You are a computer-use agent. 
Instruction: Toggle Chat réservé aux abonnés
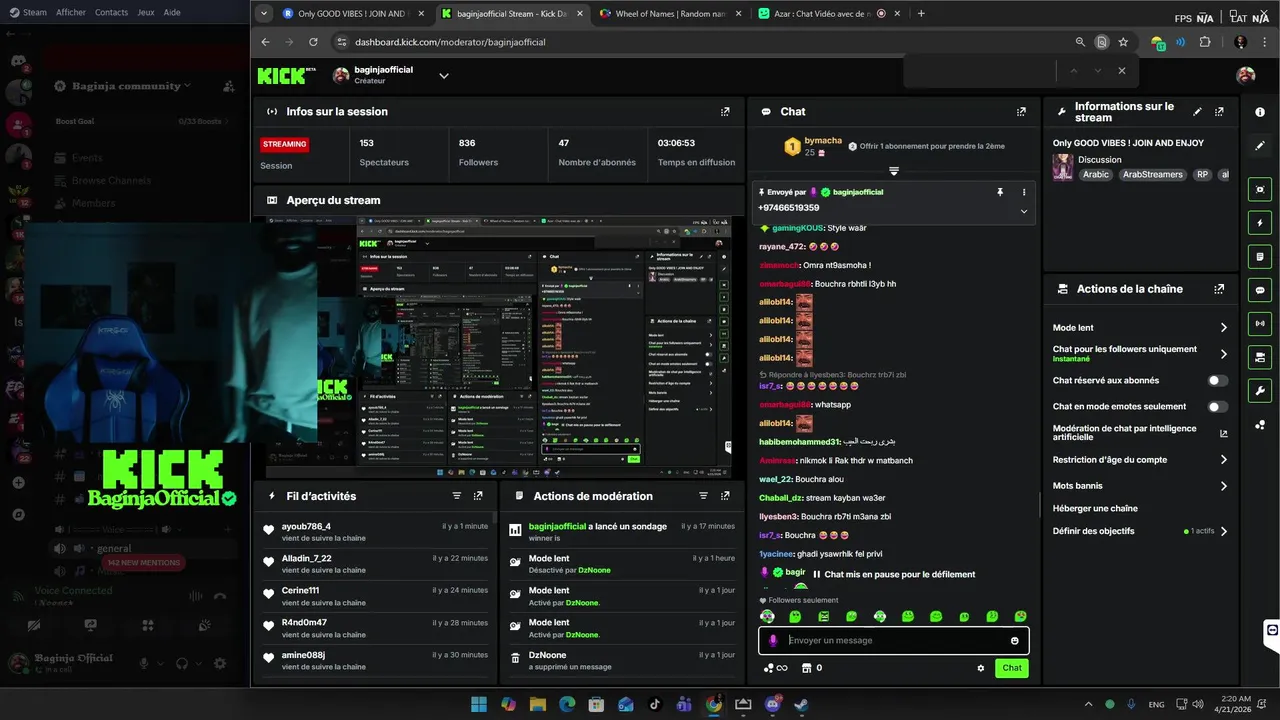click(x=1217, y=381)
